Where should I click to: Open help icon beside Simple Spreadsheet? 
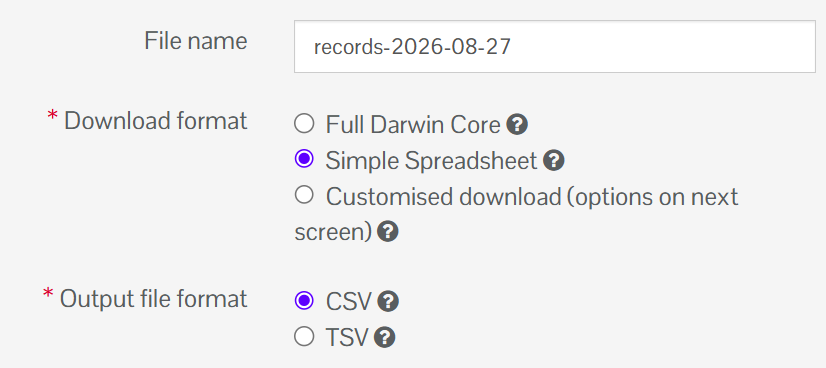(554, 161)
